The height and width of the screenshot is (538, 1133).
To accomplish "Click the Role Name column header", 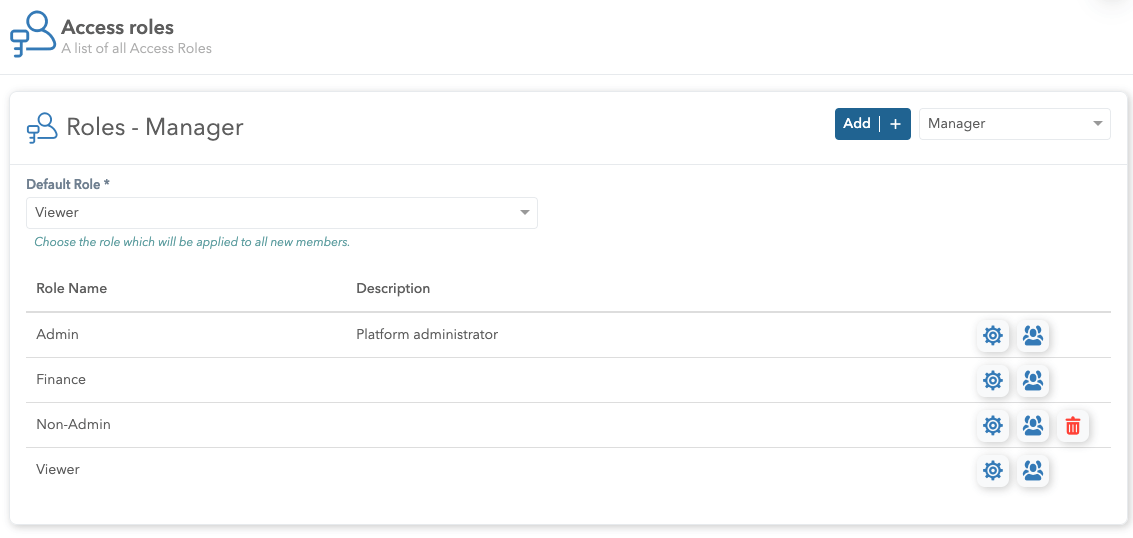I will click(x=71, y=289).
